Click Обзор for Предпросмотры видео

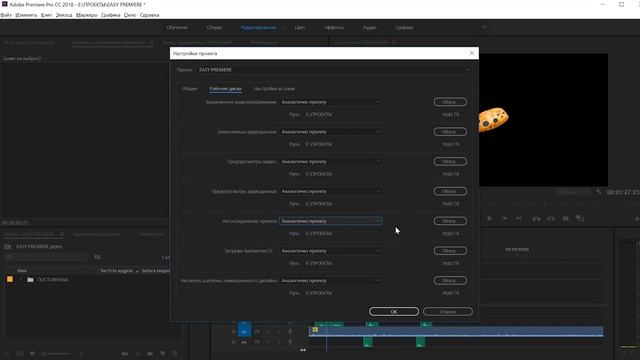[450, 162]
